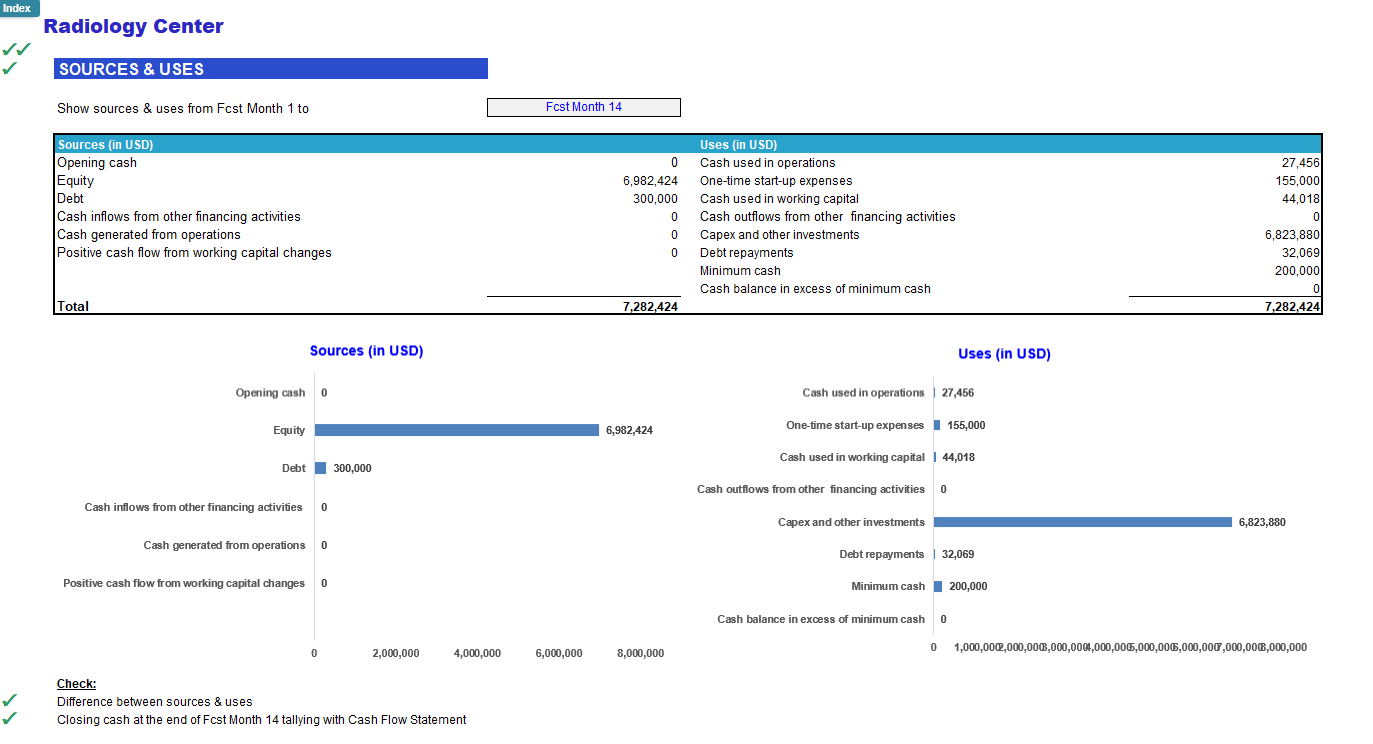This screenshot has height=744, width=1373.
Task: Select table cell 'Cash generated from operations'
Action: (149, 235)
